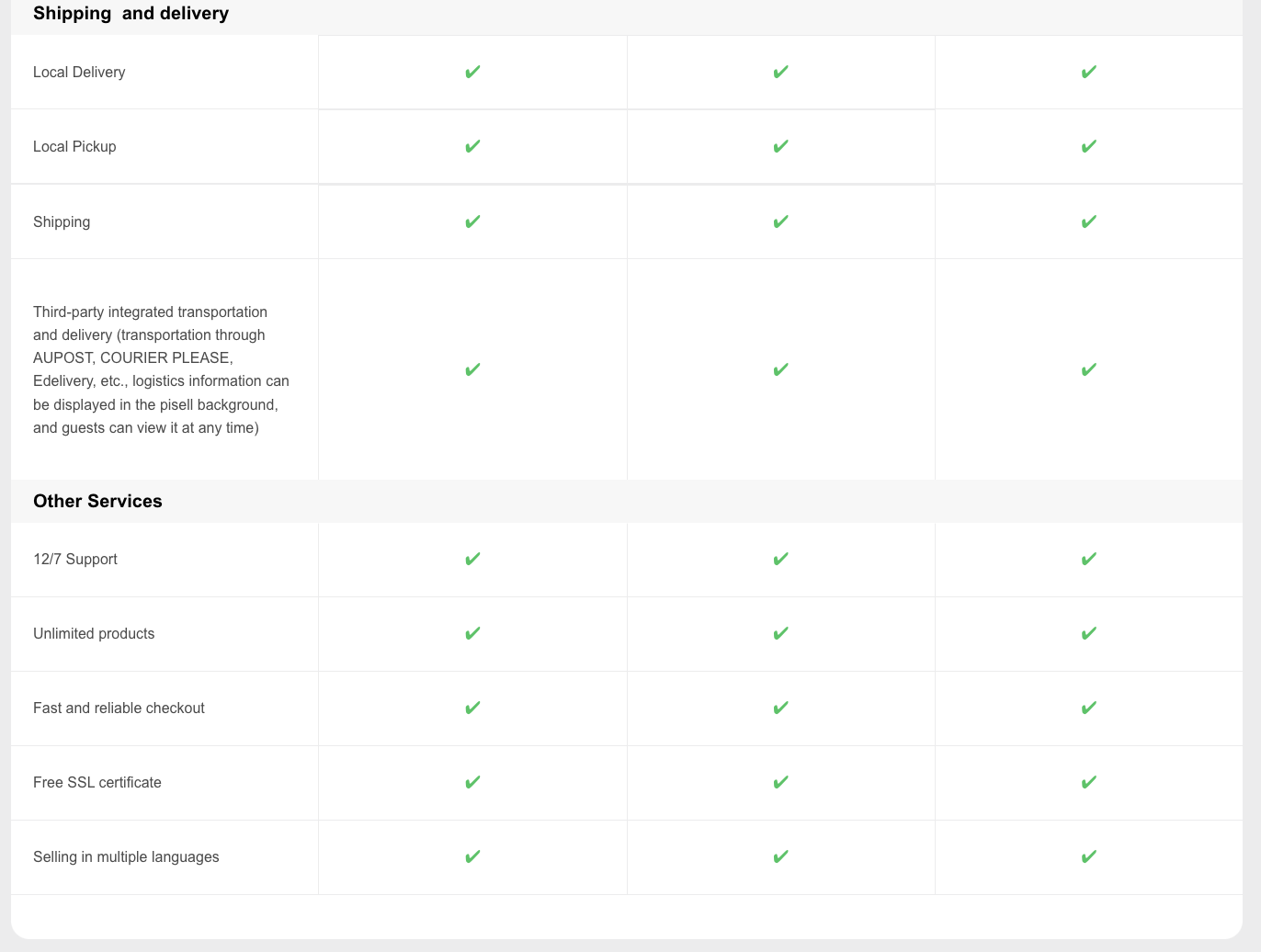Screen dimensions: 1261x952
Task: Click second-column checkmark for Free SSL certificate
Action: pos(780,782)
